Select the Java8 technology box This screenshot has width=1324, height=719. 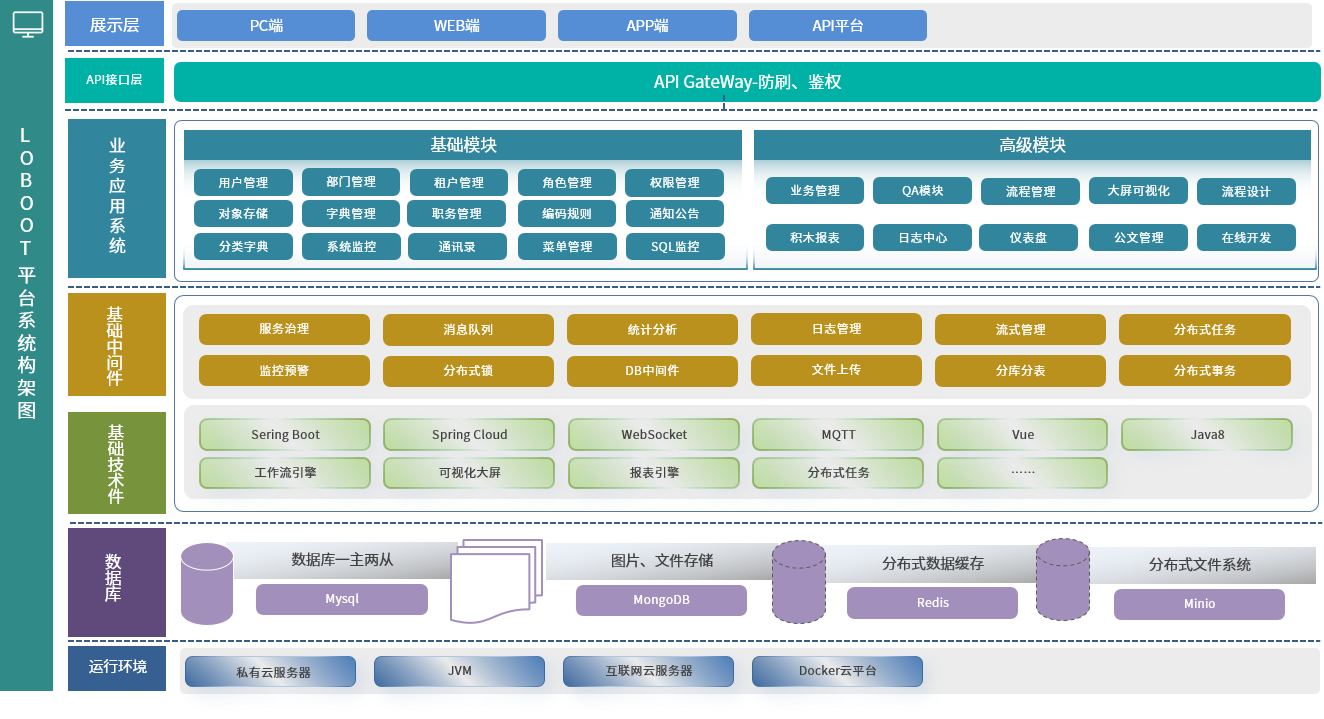point(1206,435)
